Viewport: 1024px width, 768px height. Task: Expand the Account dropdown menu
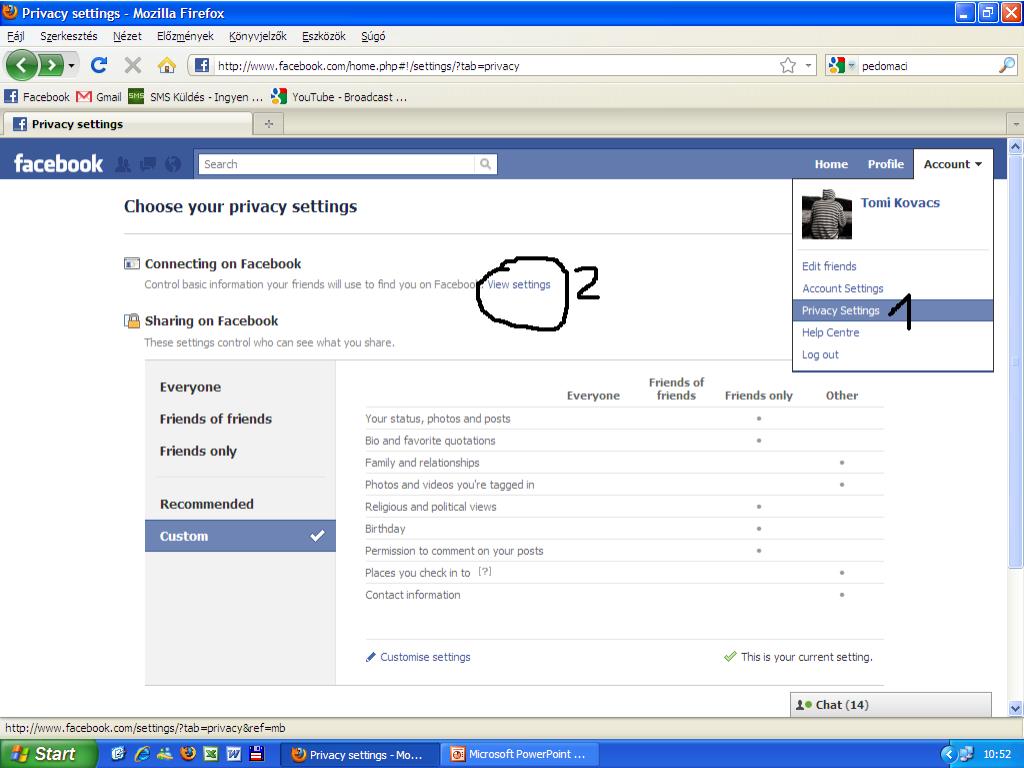952,164
